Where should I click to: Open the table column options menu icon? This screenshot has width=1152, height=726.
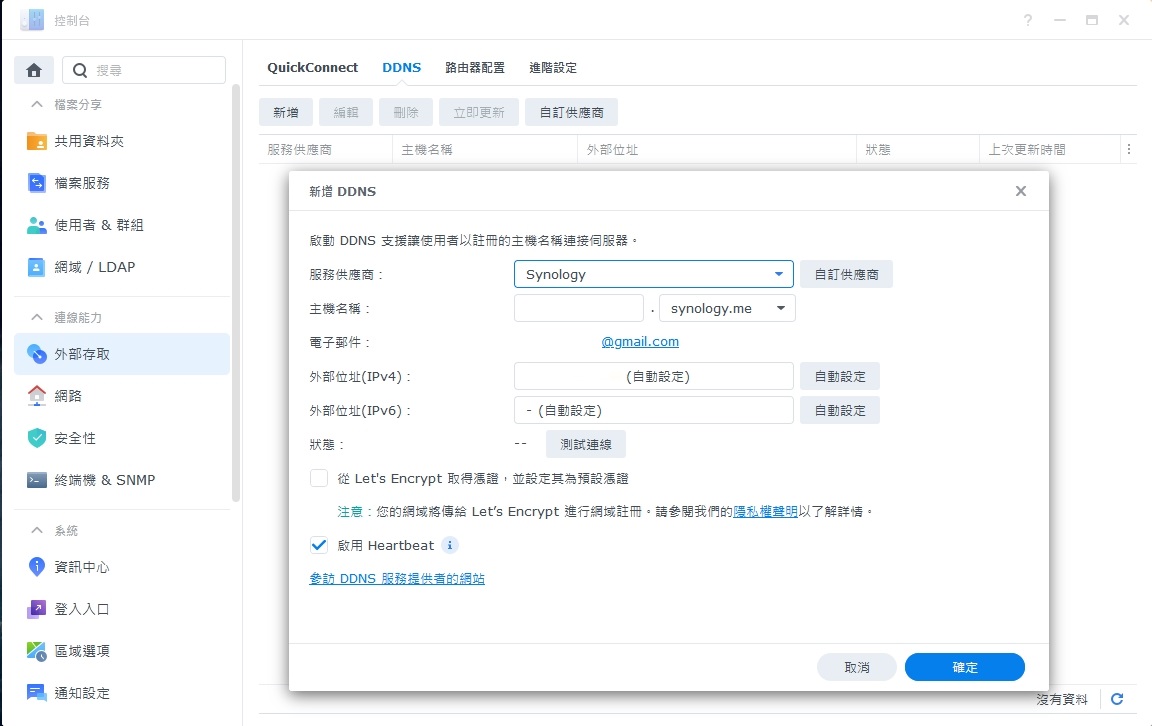(x=1128, y=149)
